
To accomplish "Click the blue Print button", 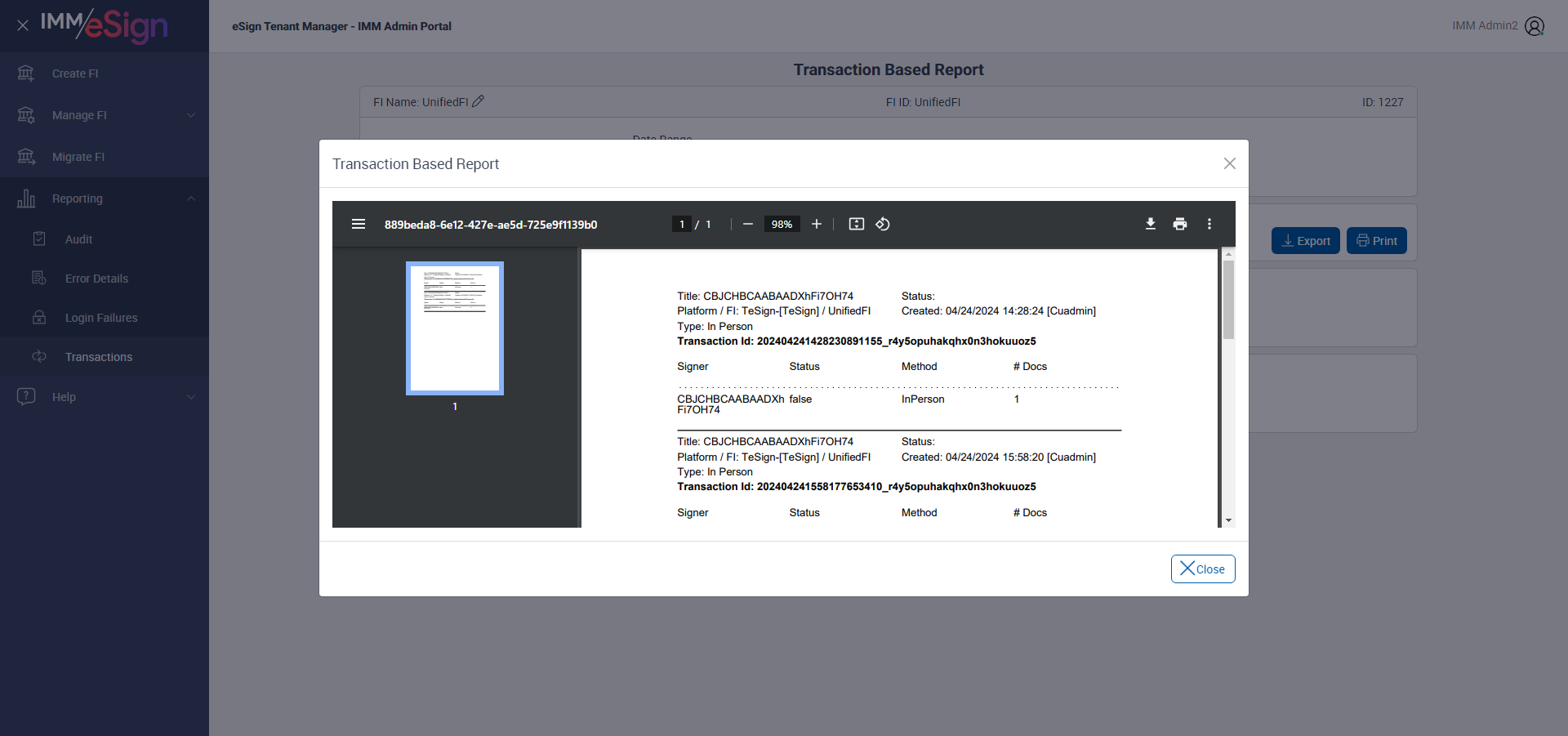I will [x=1377, y=241].
